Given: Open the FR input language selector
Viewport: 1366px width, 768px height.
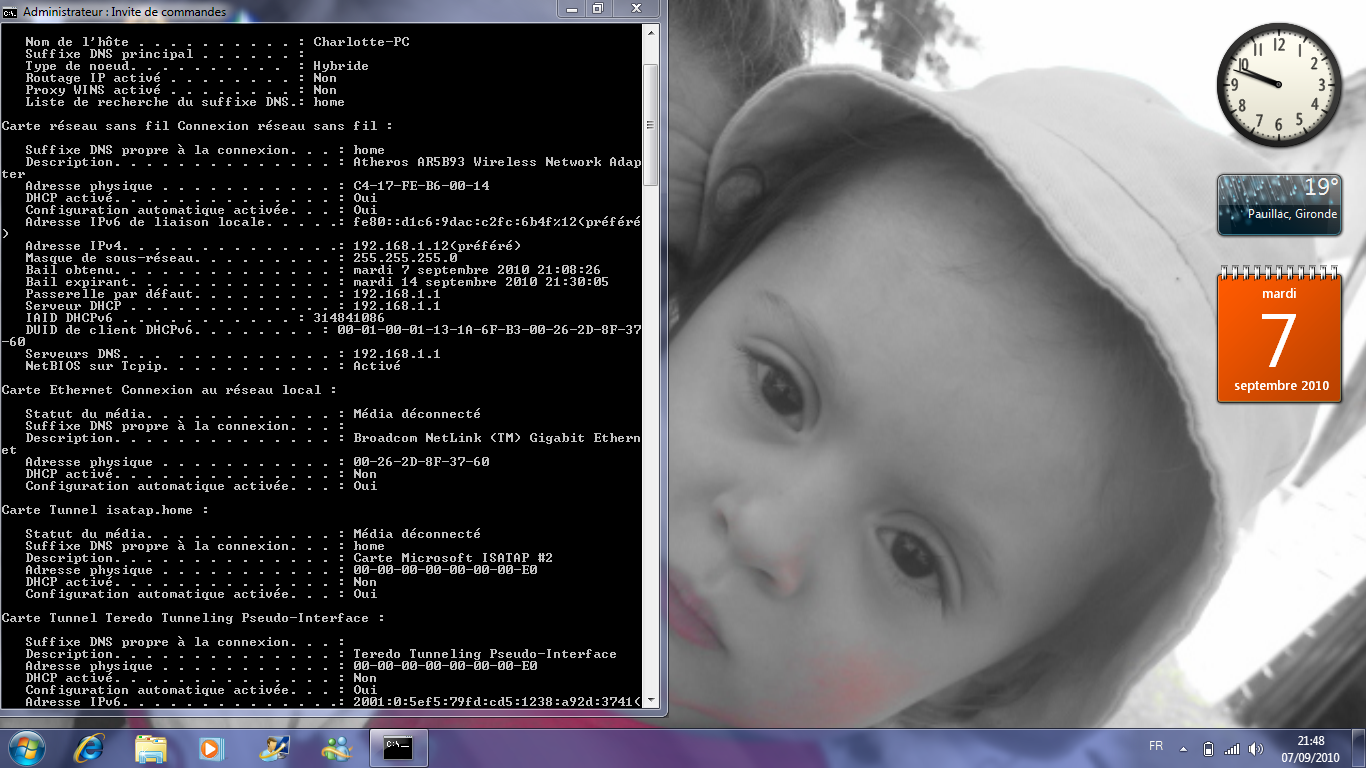Looking at the screenshot, I should 1156,747.
